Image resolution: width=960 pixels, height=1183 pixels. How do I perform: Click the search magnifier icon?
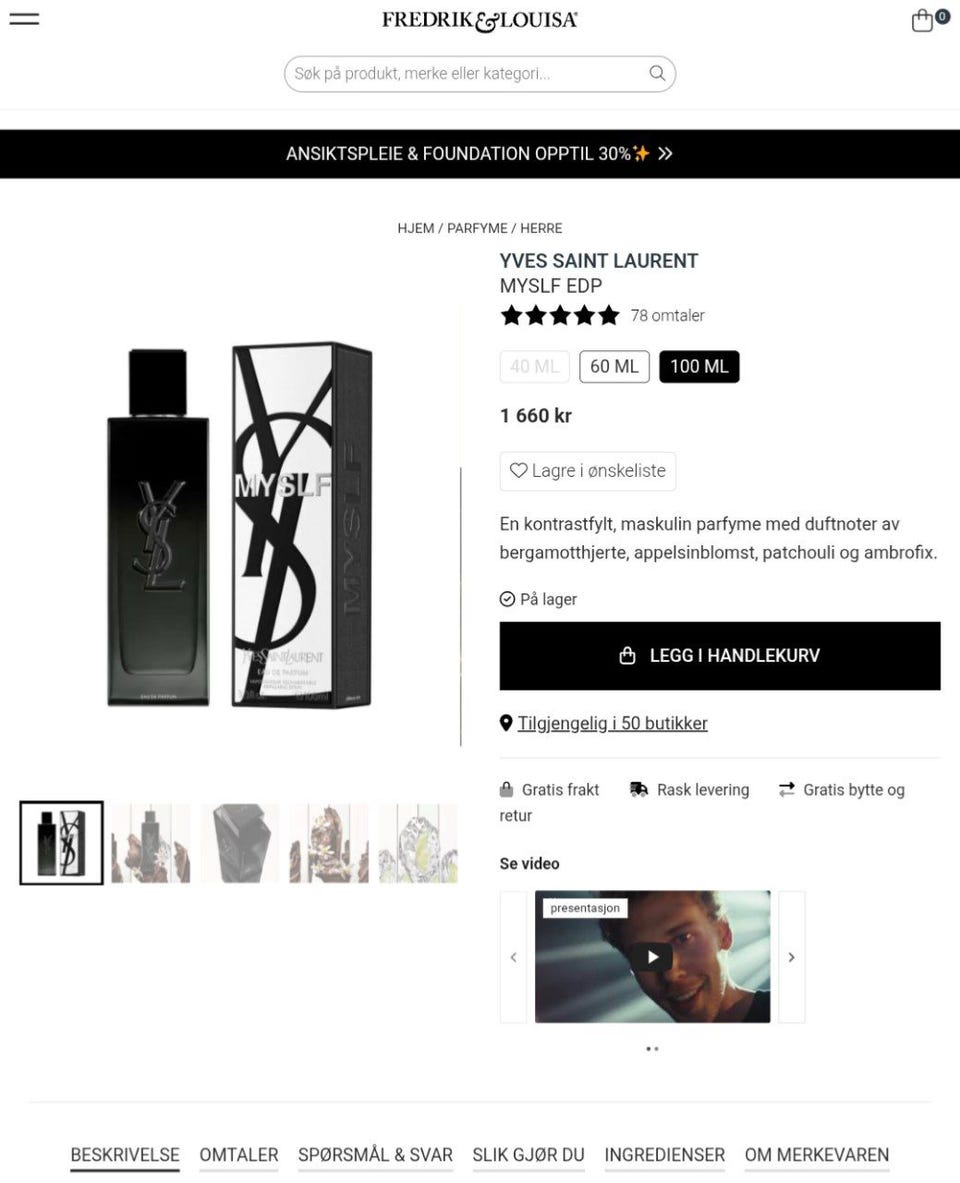click(657, 73)
